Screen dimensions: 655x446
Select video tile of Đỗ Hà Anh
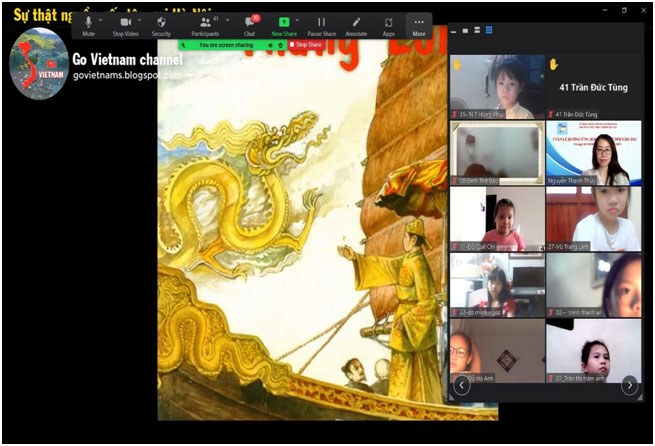pyautogui.click(x=497, y=351)
